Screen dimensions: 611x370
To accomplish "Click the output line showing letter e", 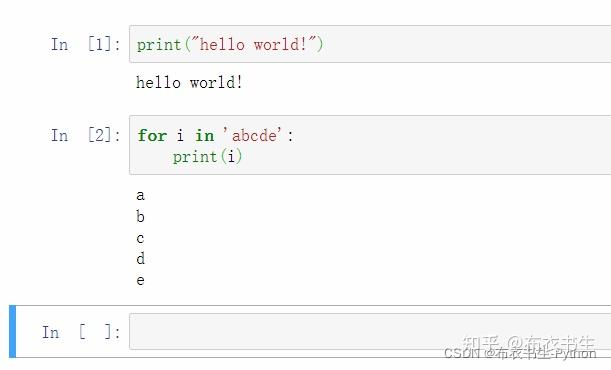I will coord(141,280).
